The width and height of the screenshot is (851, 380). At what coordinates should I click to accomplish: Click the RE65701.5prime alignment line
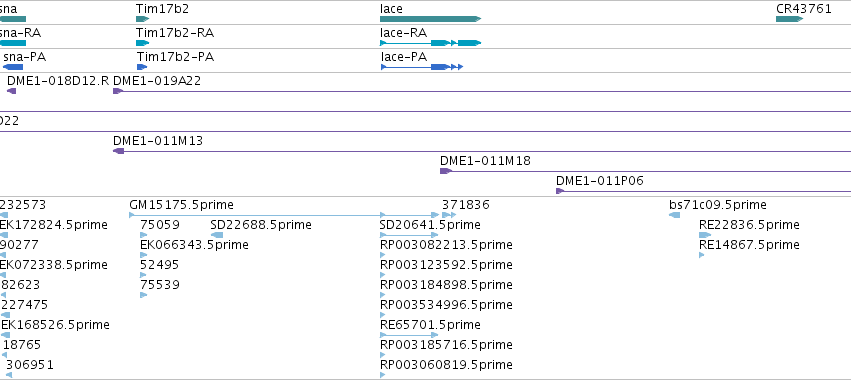(409, 335)
